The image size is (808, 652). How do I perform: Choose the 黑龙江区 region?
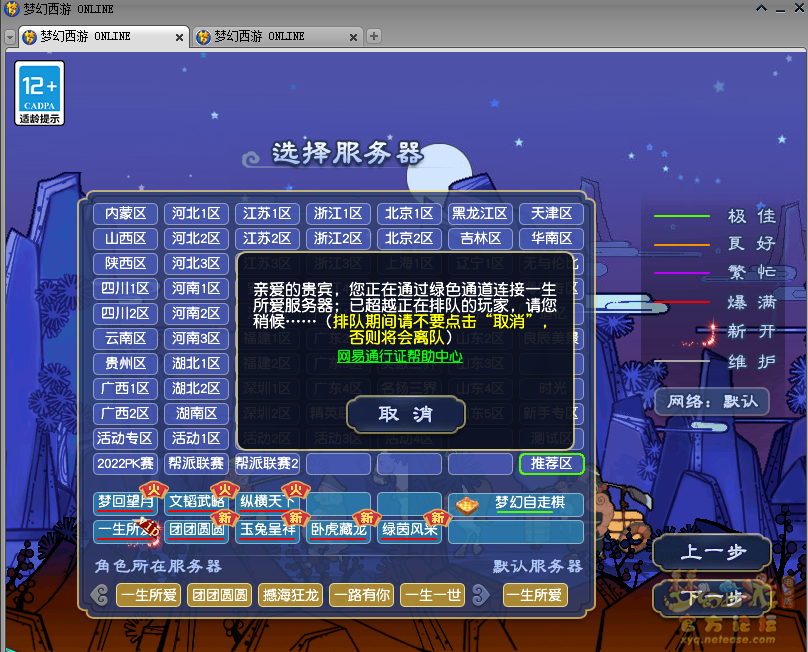coord(480,213)
